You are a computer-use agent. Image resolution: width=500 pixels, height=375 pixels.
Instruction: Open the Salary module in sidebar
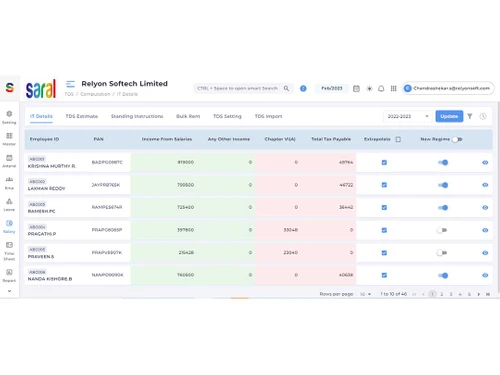(9, 226)
